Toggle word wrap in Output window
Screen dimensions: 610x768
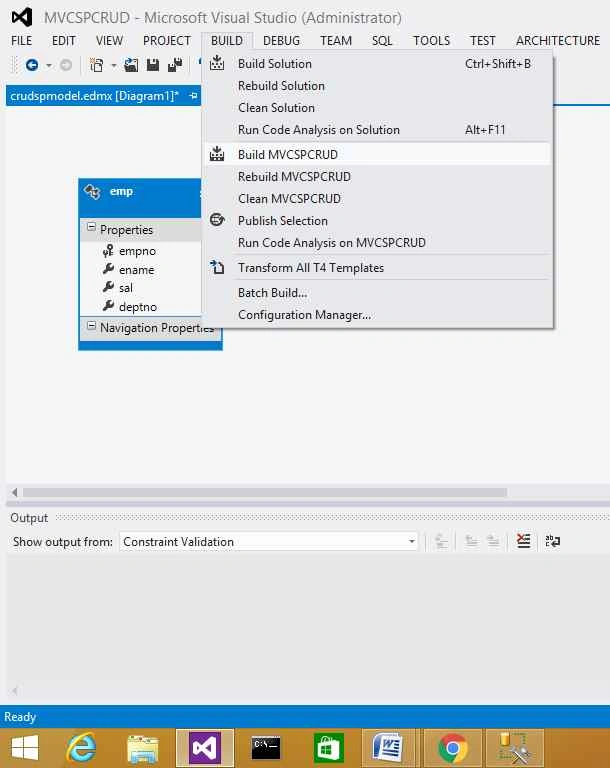tap(553, 541)
